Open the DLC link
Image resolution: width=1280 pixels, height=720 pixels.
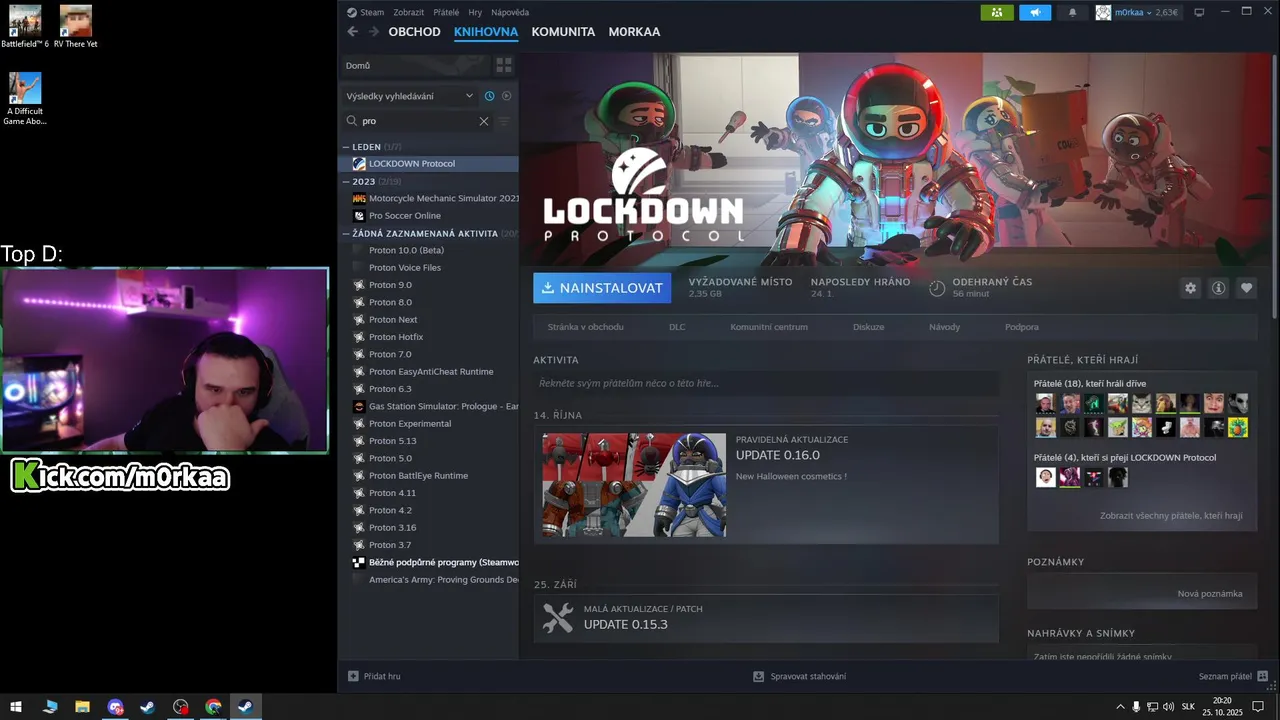[677, 327]
